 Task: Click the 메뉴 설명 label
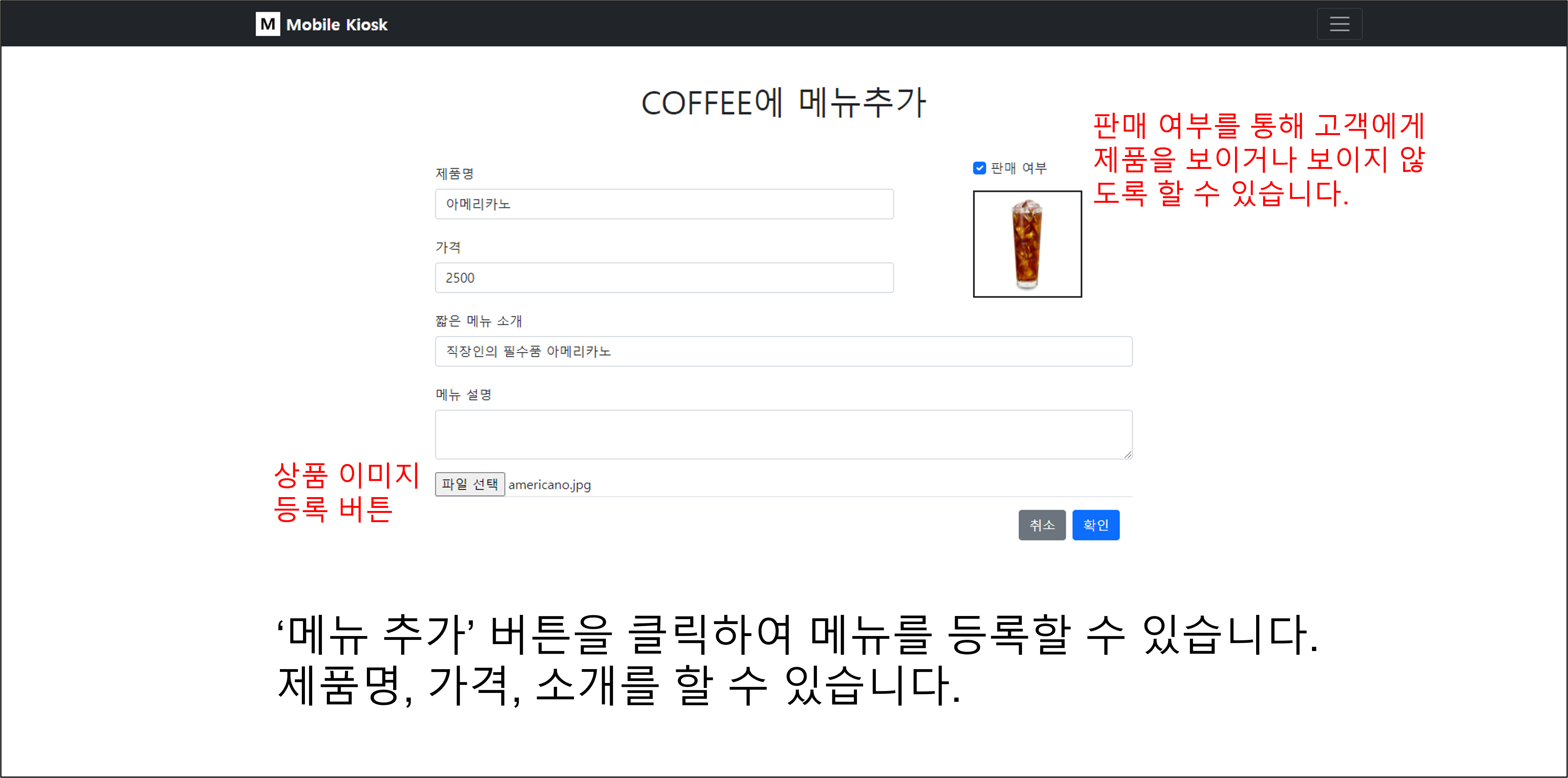463,394
